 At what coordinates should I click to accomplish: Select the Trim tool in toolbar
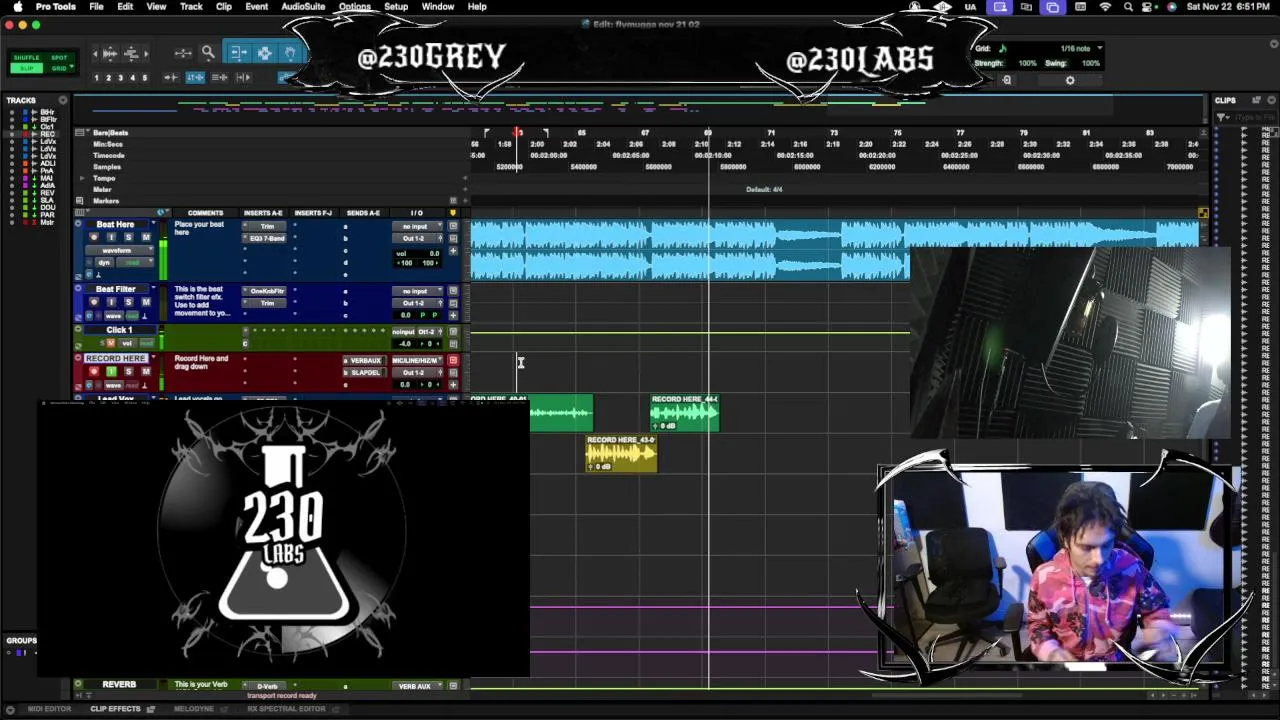[239, 53]
